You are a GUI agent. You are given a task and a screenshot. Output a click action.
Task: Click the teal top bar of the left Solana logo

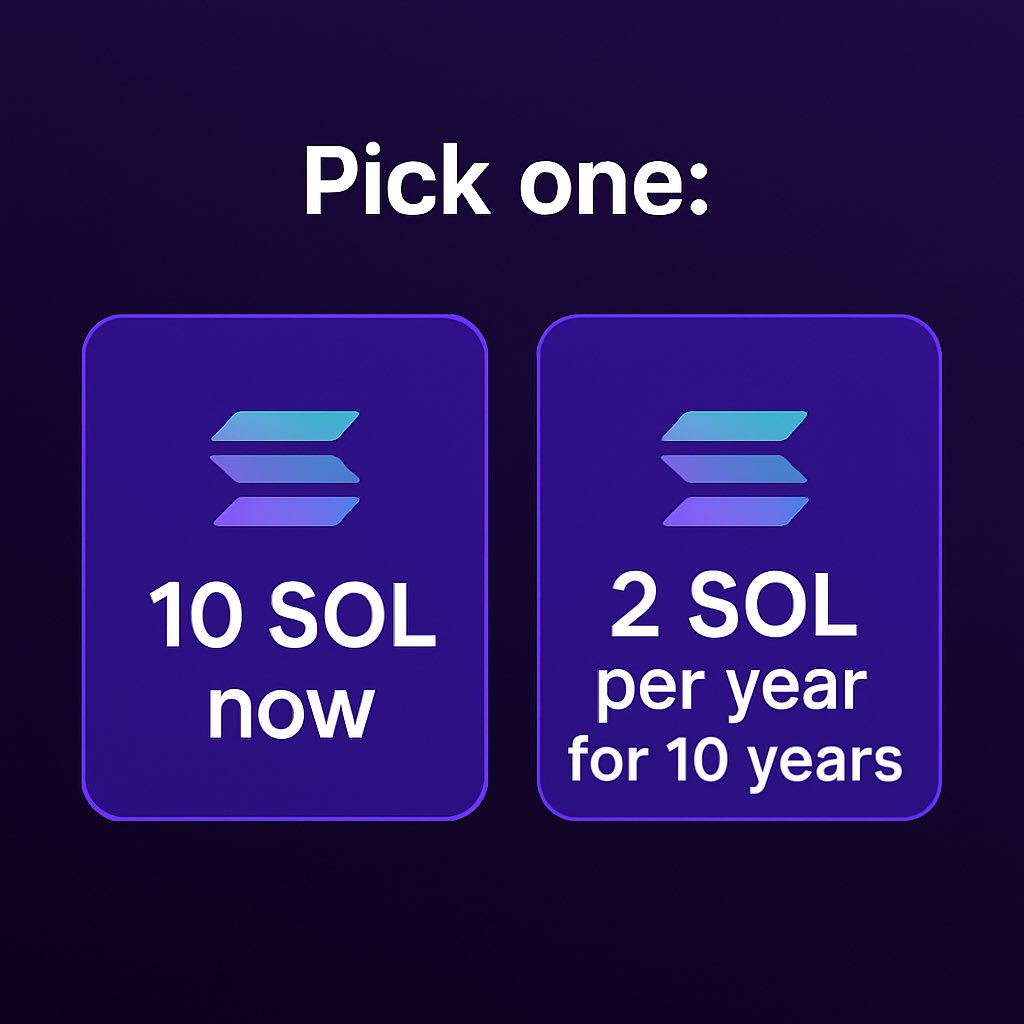click(285, 426)
